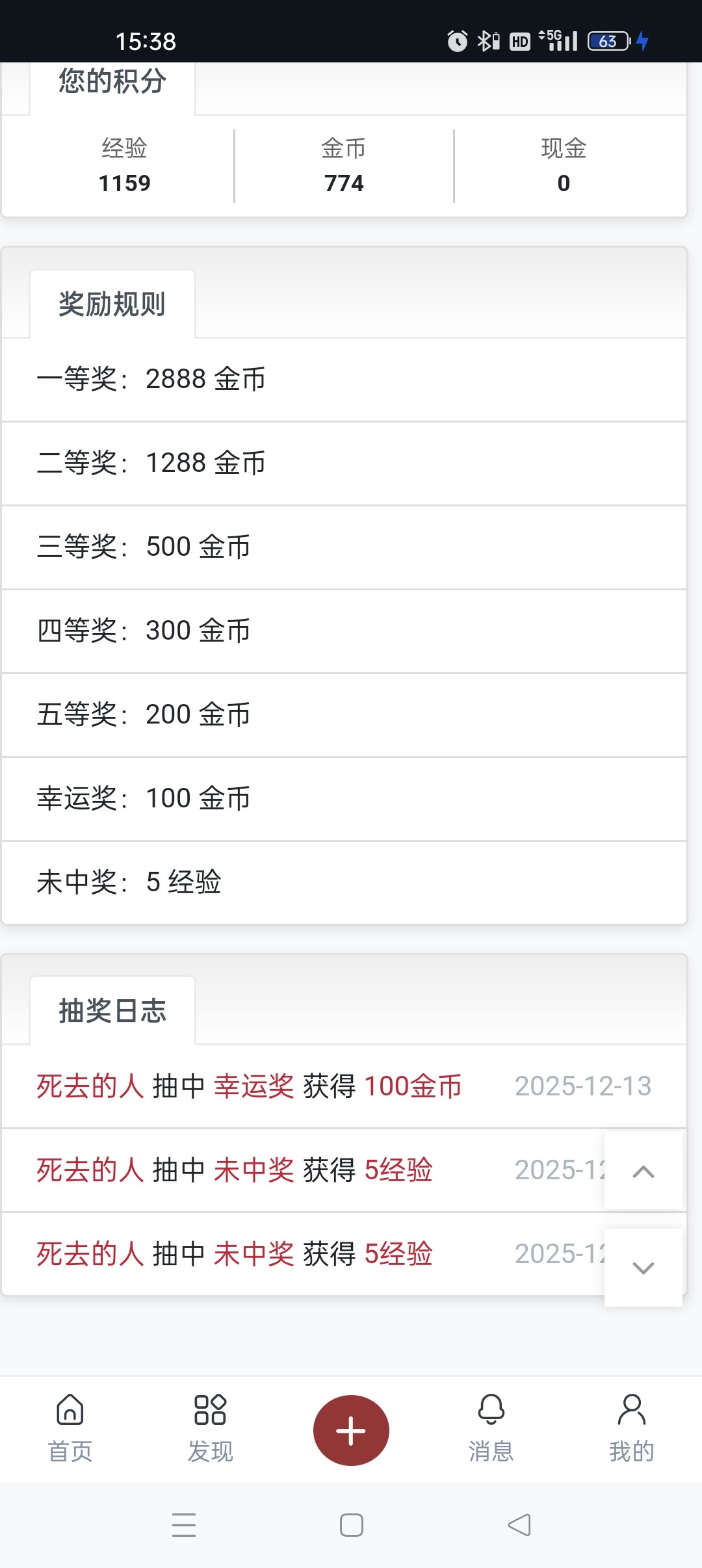Screen dimensions: 702x1568
Task: Select the 您的积分 tab
Action: click(x=112, y=83)
